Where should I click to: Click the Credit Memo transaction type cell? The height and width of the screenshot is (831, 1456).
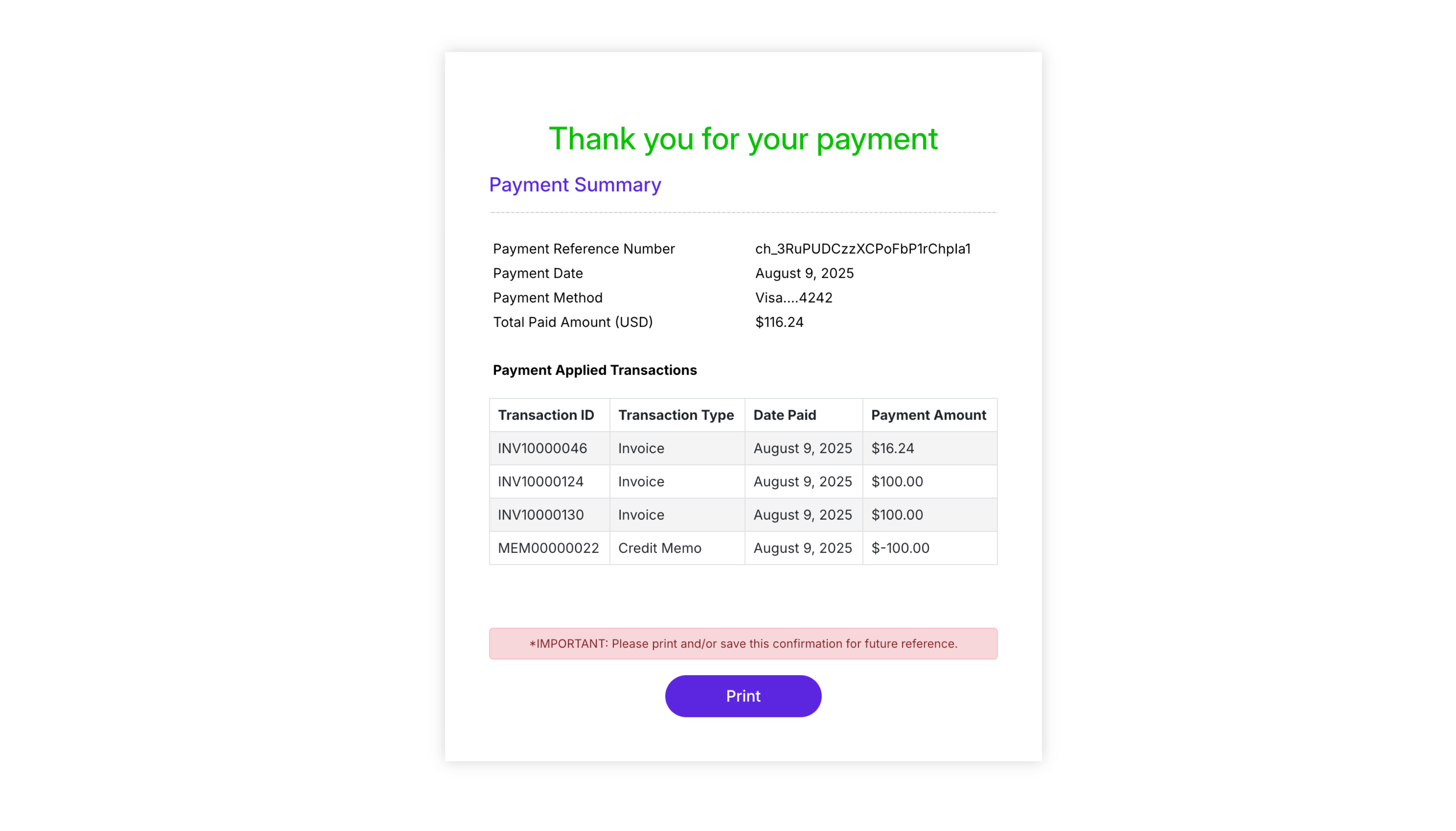(659, 548)
